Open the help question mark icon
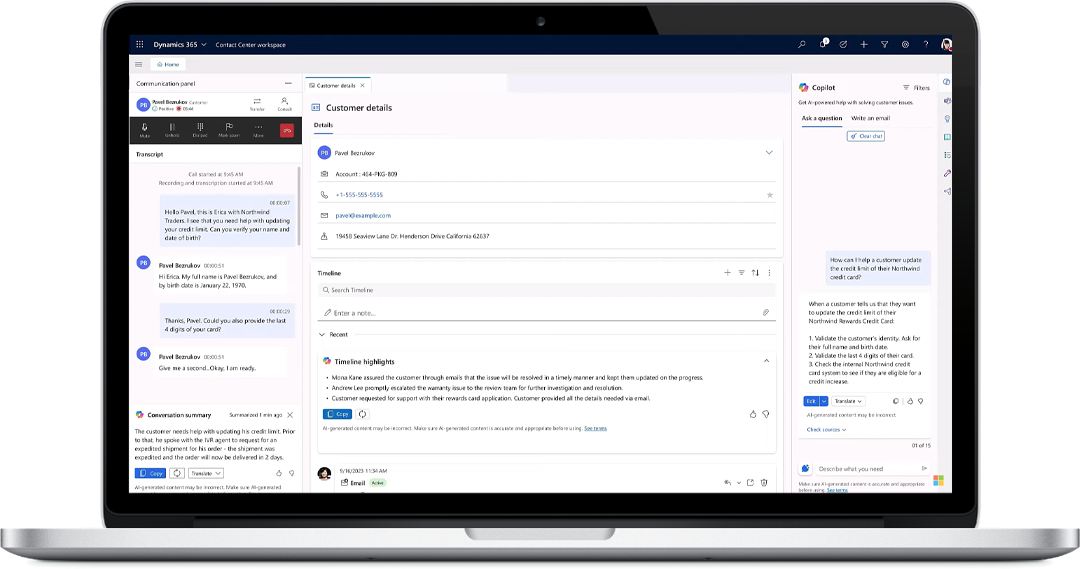The width and height of the screenshot is (1080, 569). tap(926, 44)
